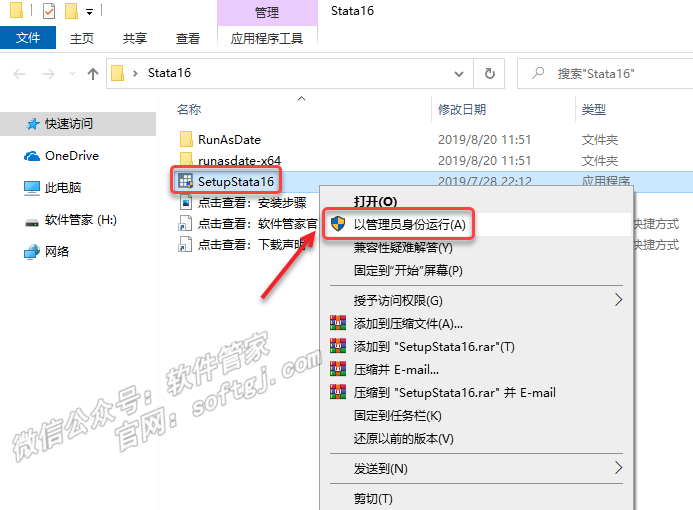Sort by the 类型 column header
The width and height of the screenshot is (693, 510).
(594, 109)
